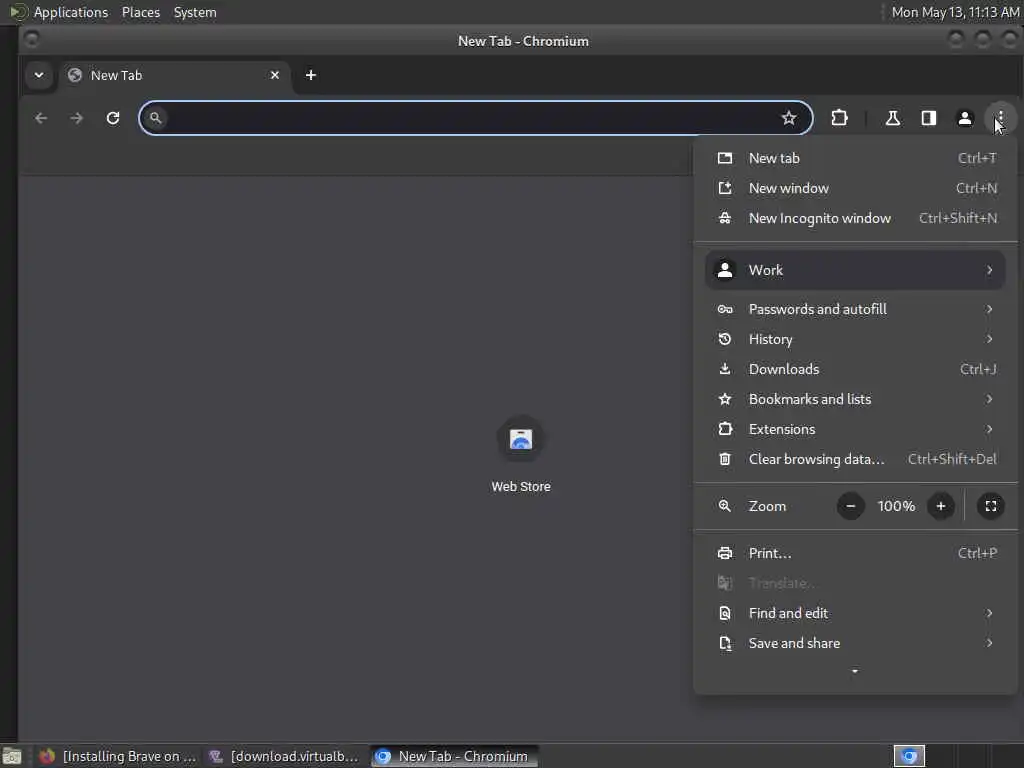Close the New Tab tab
Screen dimensions: 1024x768
point(275,75)
